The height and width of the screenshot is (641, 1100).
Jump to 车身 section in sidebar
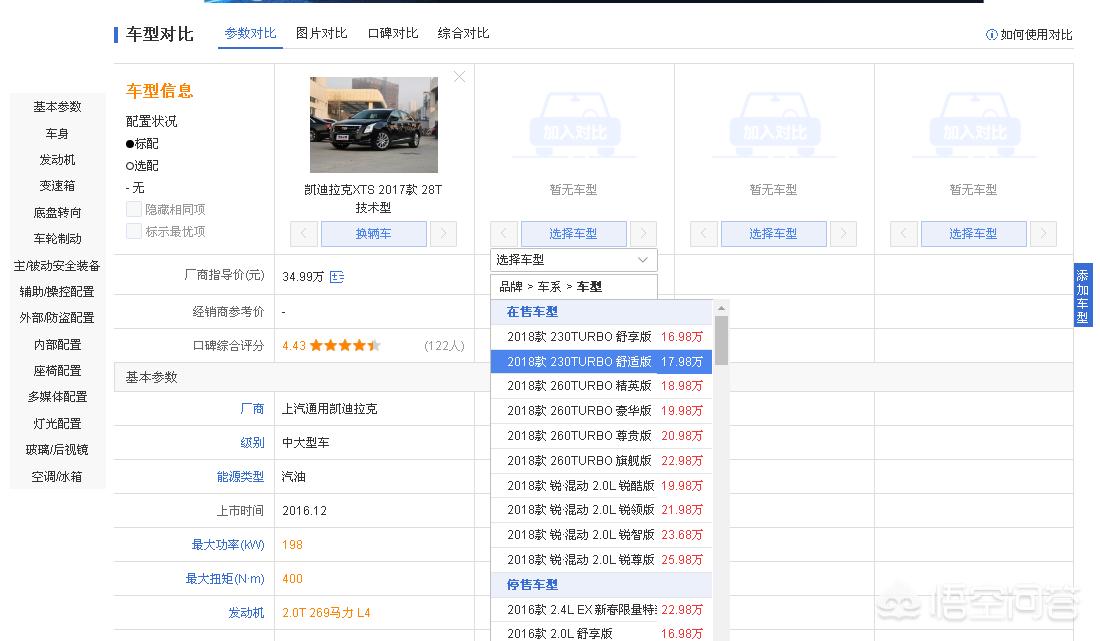click(x=58, y=133)
